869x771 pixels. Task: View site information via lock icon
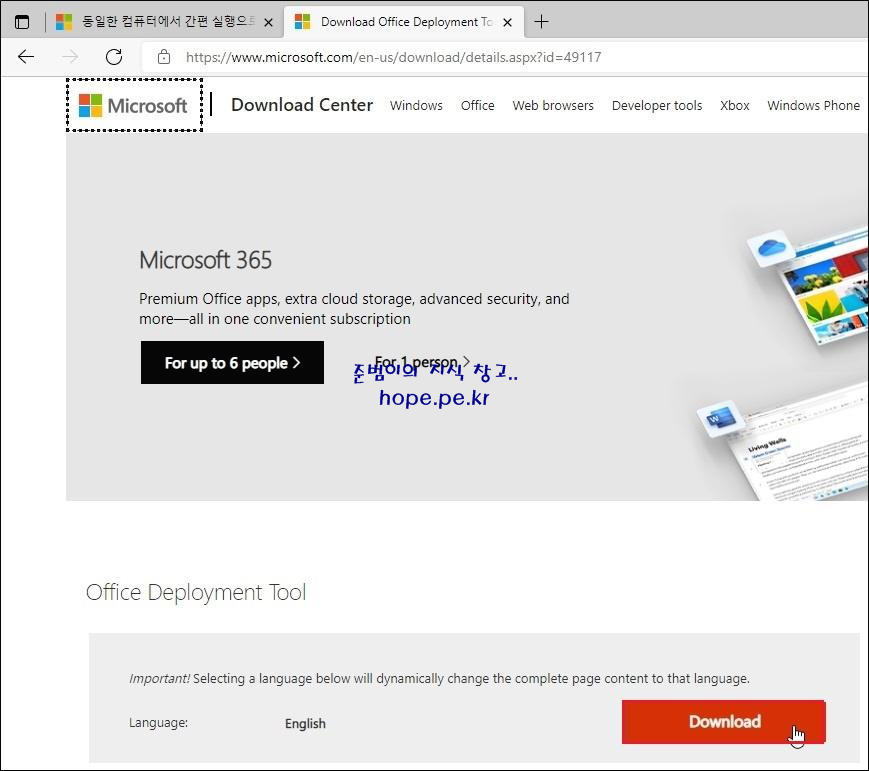[x=163, y=57]
